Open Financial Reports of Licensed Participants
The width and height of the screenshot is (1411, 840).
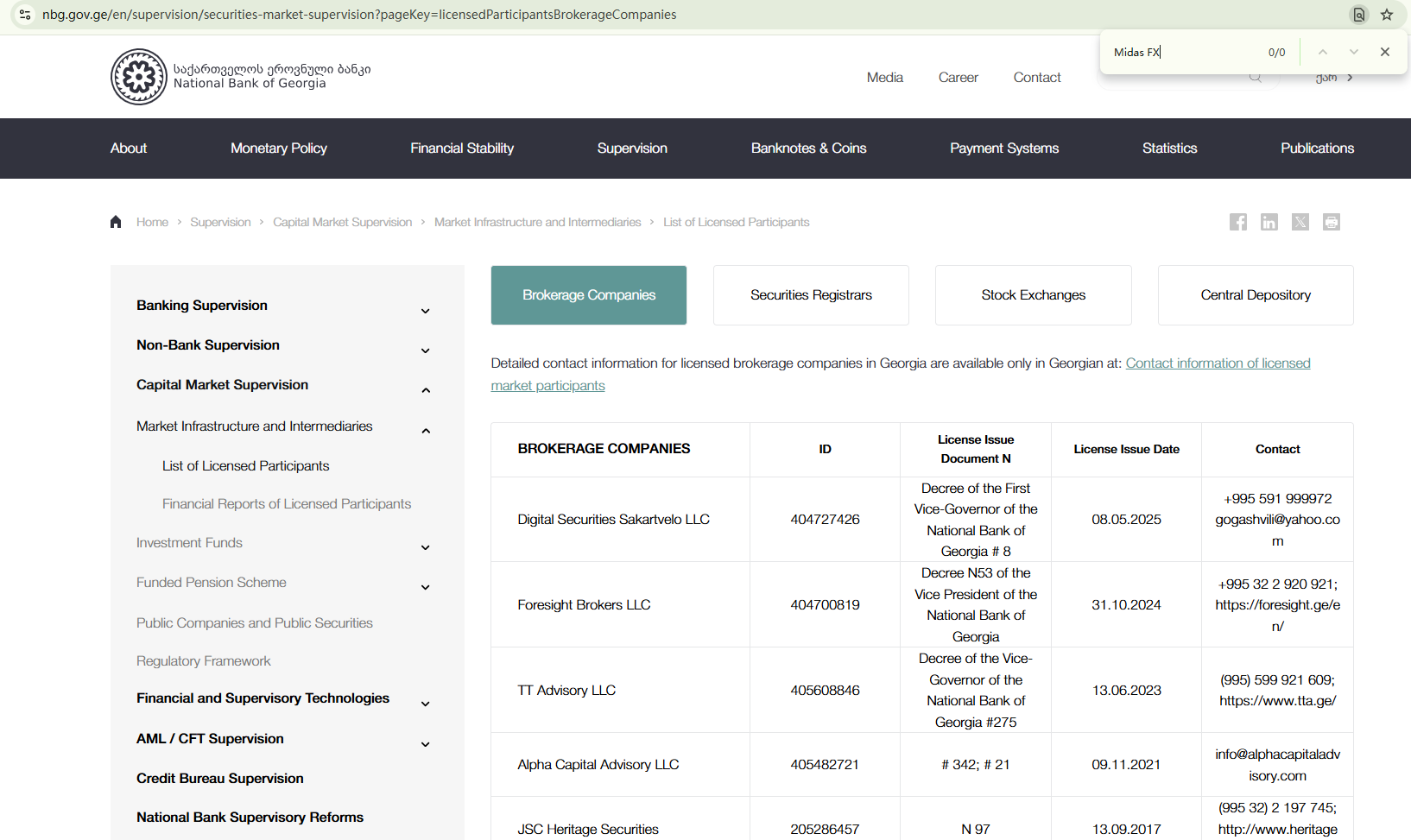287,504
